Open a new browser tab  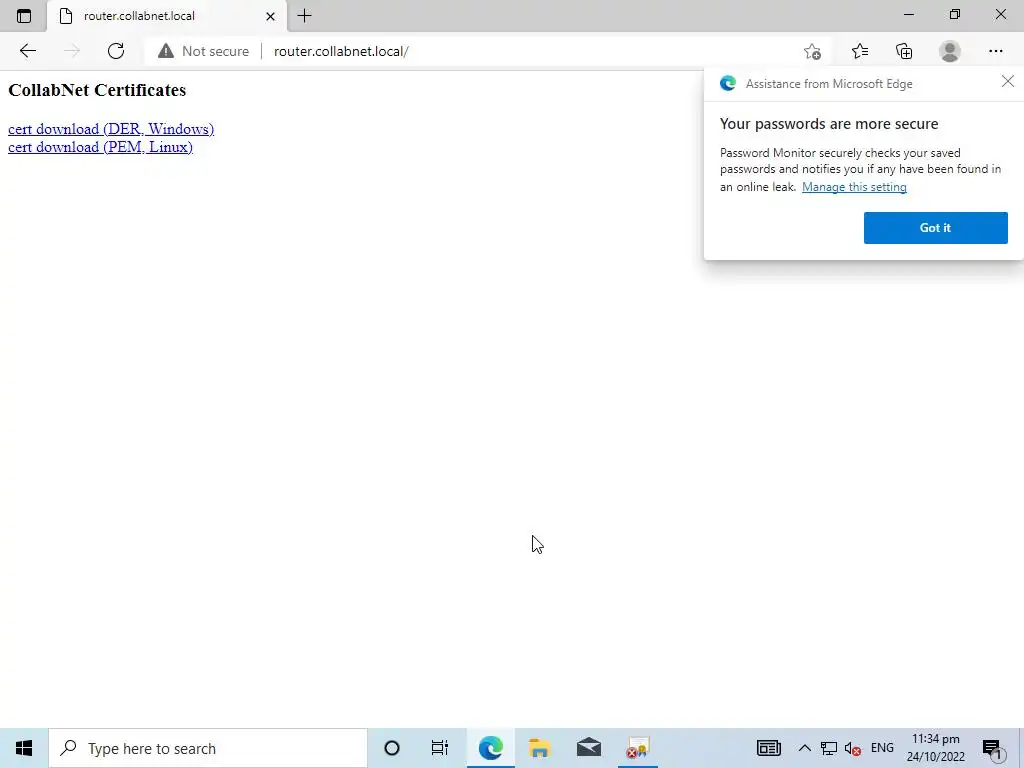point(304,16)
